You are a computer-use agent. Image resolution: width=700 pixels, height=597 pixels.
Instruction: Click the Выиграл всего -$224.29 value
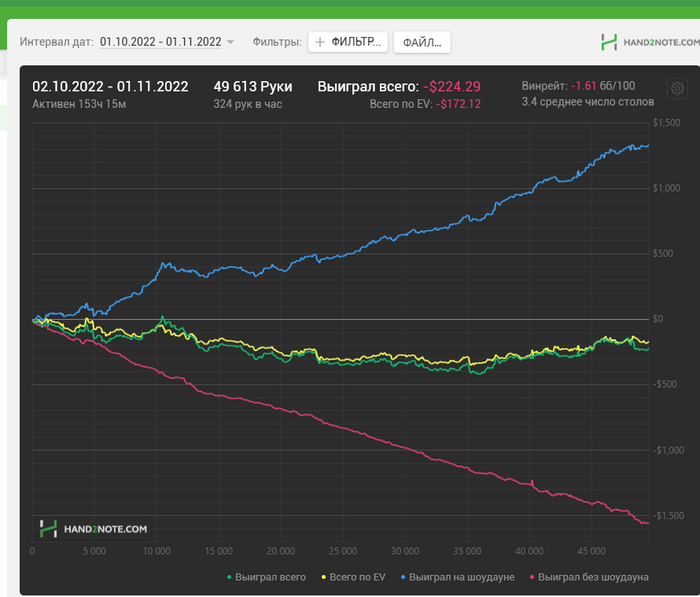click(x=452, y=86)
